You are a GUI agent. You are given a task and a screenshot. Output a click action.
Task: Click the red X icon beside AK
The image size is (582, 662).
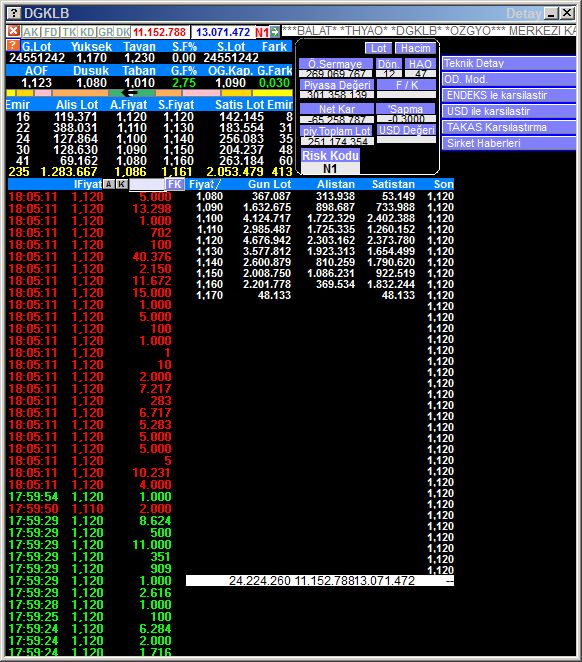coord(14,31)
